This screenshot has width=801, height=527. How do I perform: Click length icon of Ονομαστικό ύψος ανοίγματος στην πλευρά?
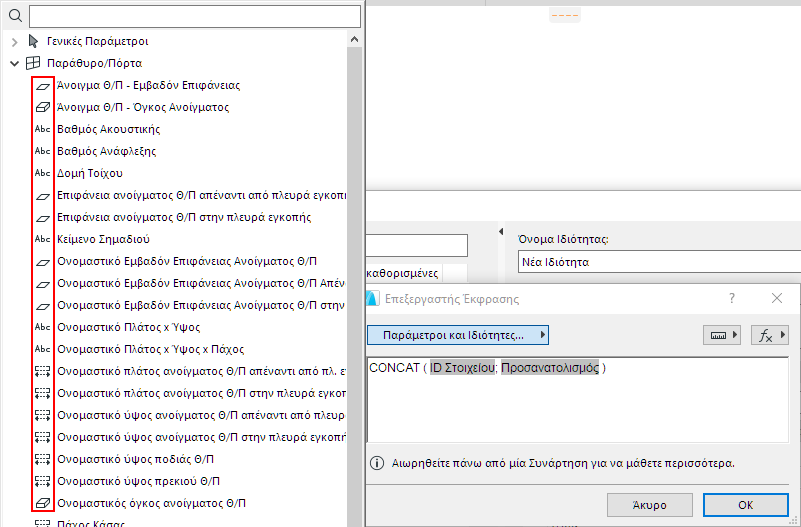[42, 437]
